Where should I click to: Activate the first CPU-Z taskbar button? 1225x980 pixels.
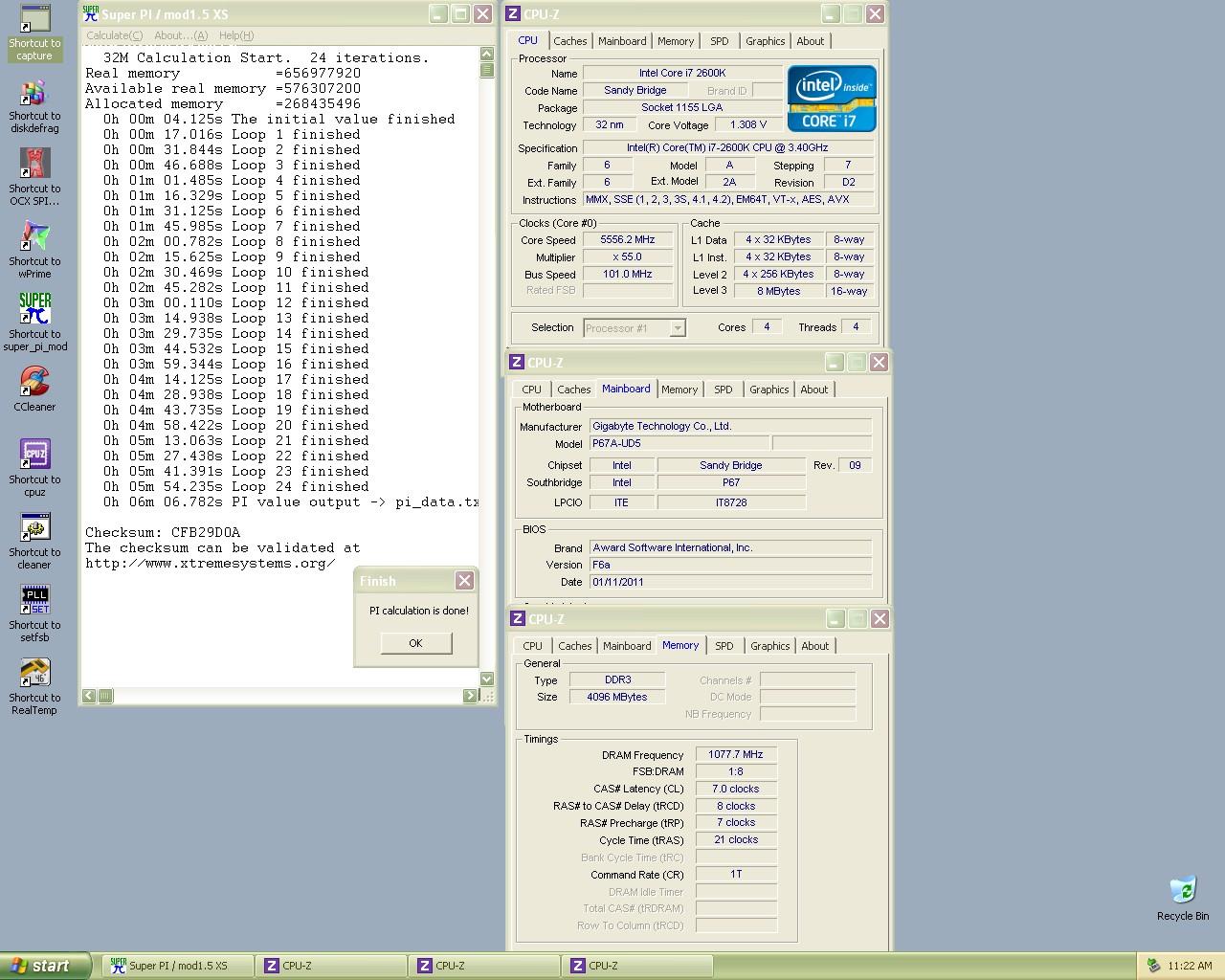click(x=331, y=966)
